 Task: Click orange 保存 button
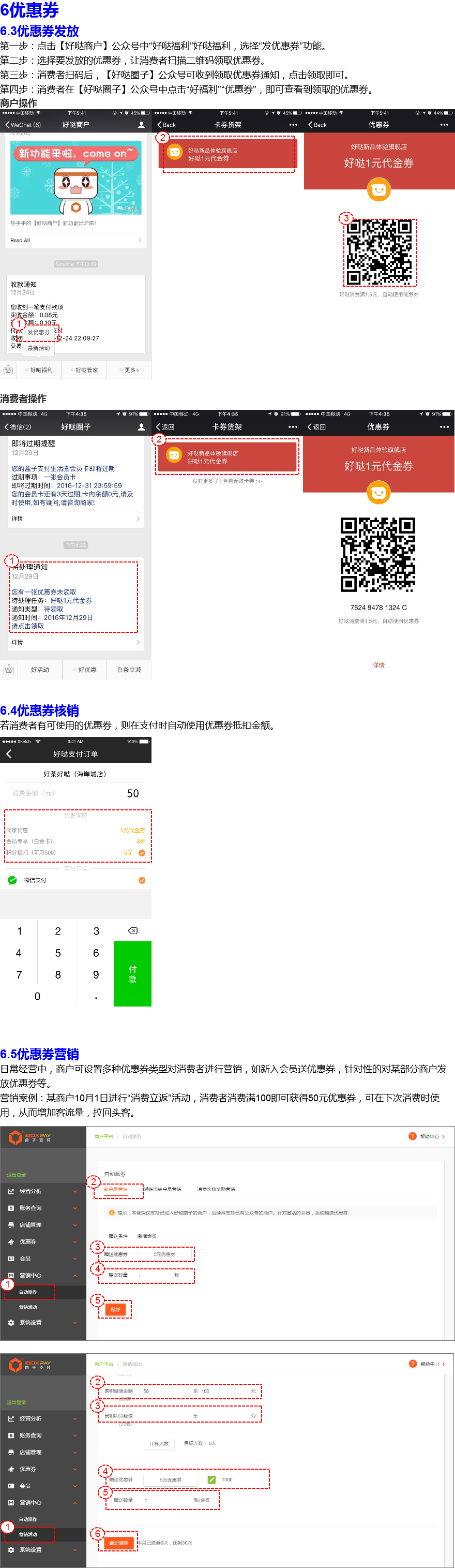click(116, 1309)
